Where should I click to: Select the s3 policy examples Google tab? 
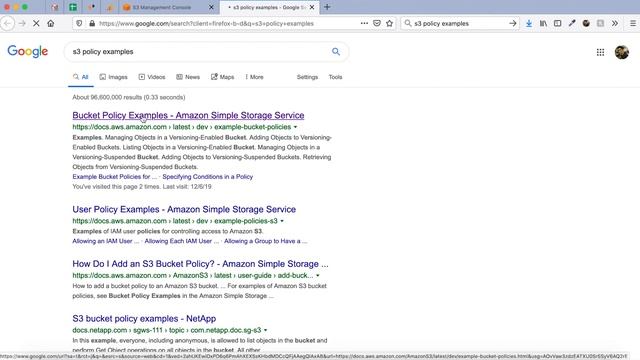coord(269,7)
